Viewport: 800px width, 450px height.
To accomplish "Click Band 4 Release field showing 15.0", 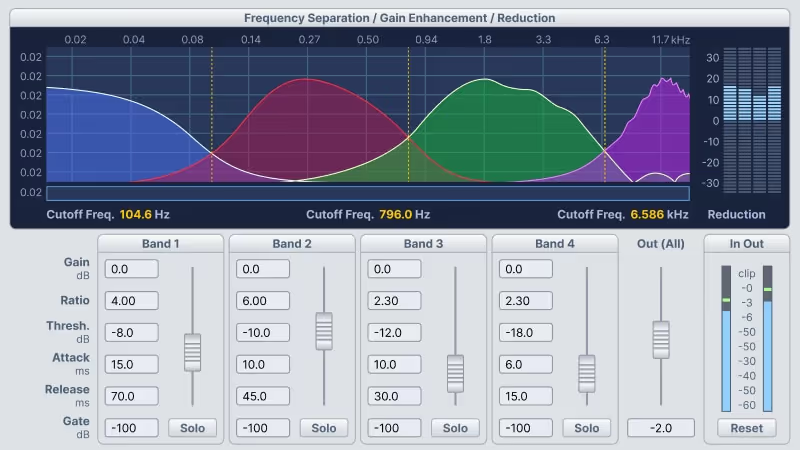I will (x=526, y=396).
